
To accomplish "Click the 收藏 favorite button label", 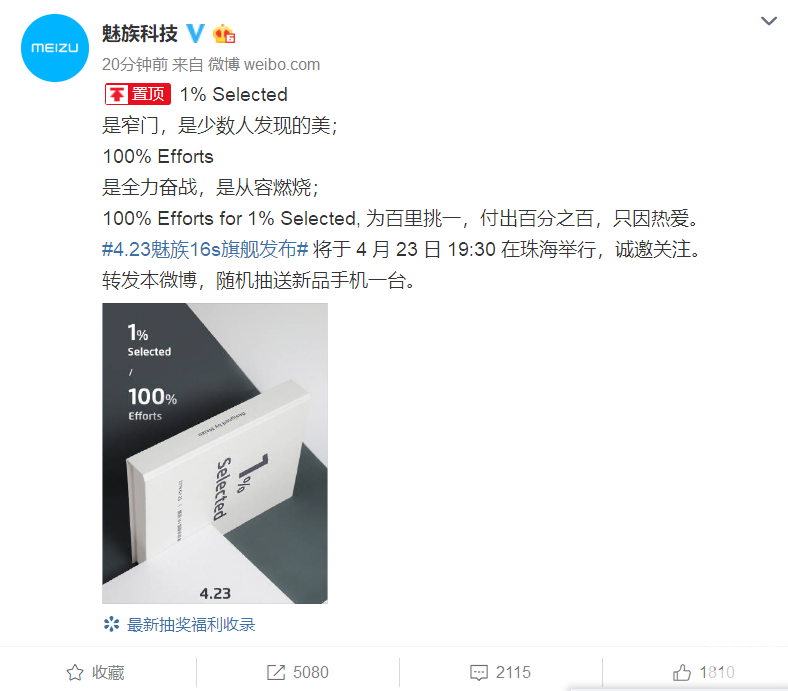I will click(x=108, y=672).
